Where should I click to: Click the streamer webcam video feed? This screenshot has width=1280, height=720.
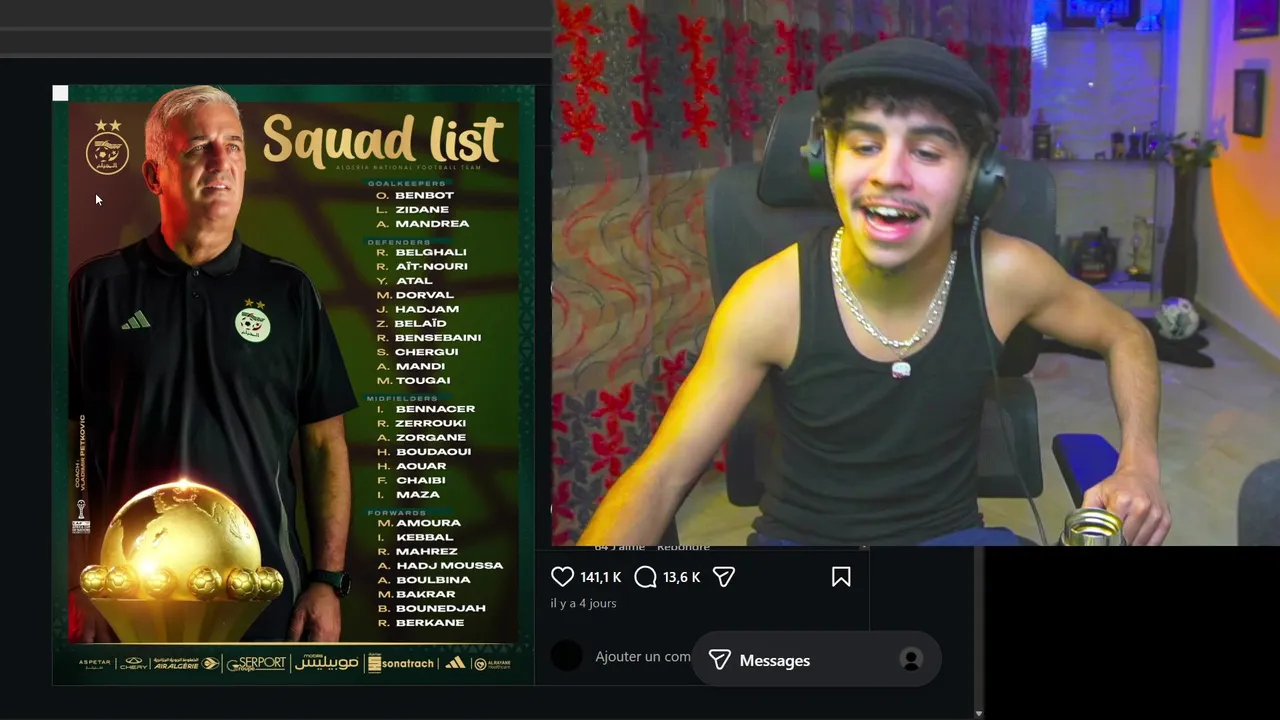(x=916, y=273)
